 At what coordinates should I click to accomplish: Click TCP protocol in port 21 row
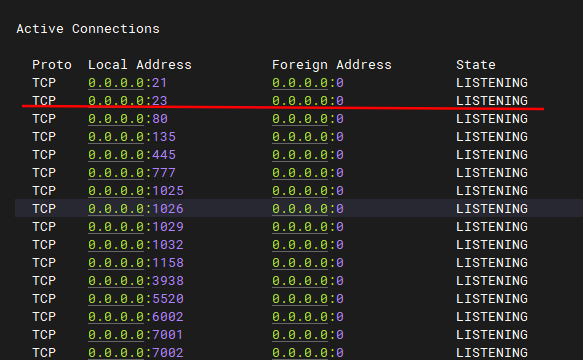(44, 83)
